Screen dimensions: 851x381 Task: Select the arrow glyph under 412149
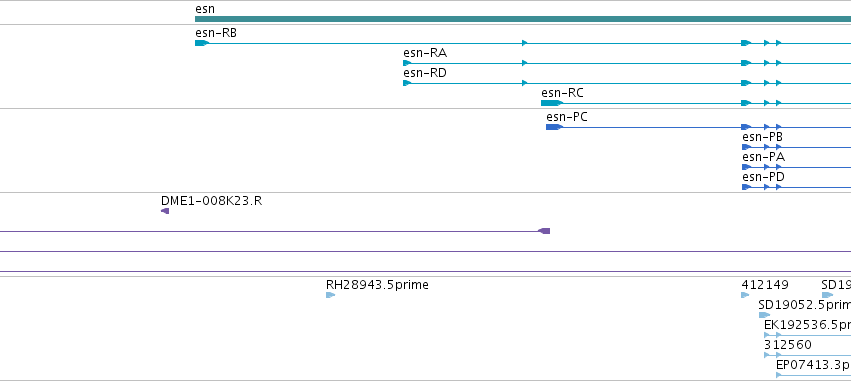coord(745,295)
